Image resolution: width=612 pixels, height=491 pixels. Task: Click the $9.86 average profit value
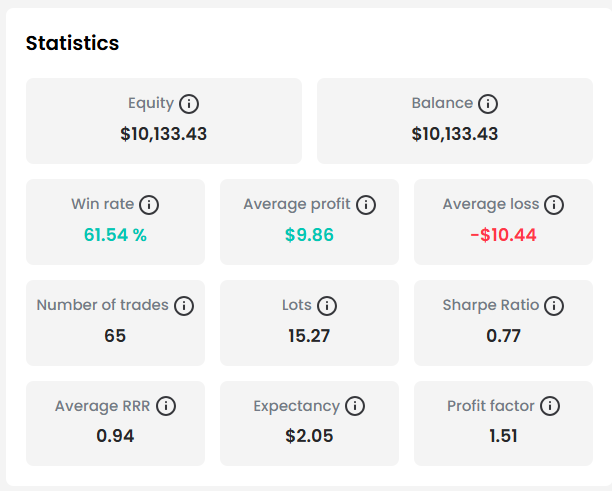click(309, 235)
